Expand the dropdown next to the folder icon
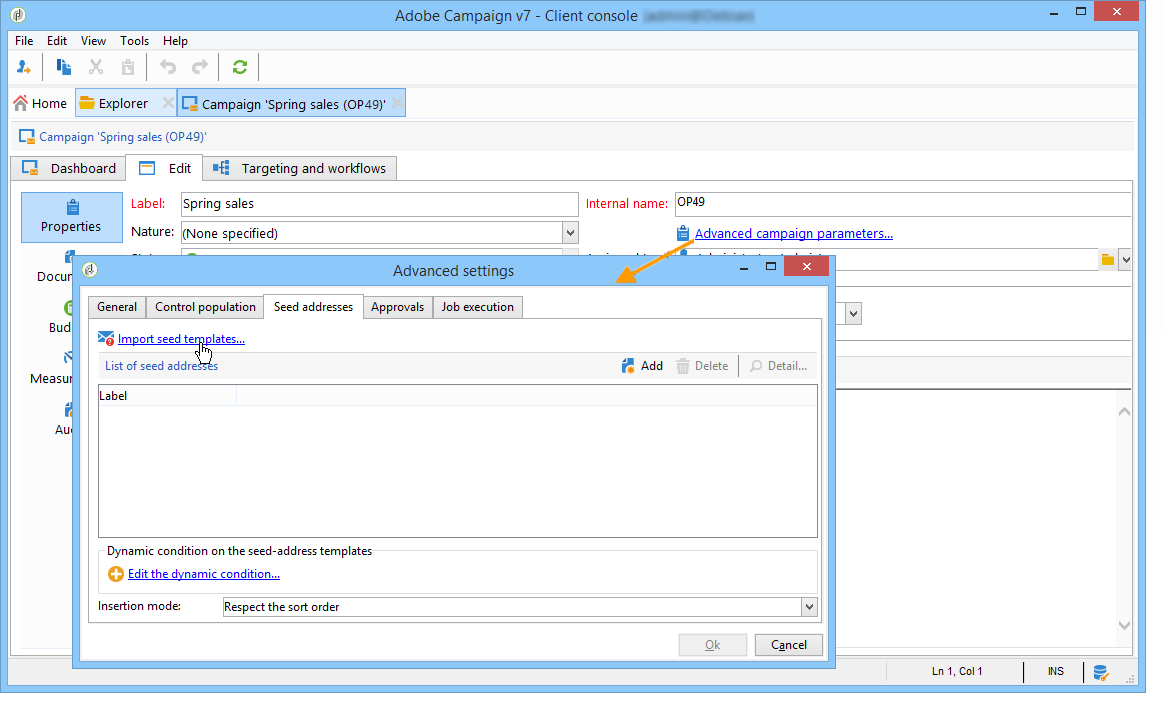Image resolution: width=1162 pixels, height=708 pixels. [x=1126, y=259]
